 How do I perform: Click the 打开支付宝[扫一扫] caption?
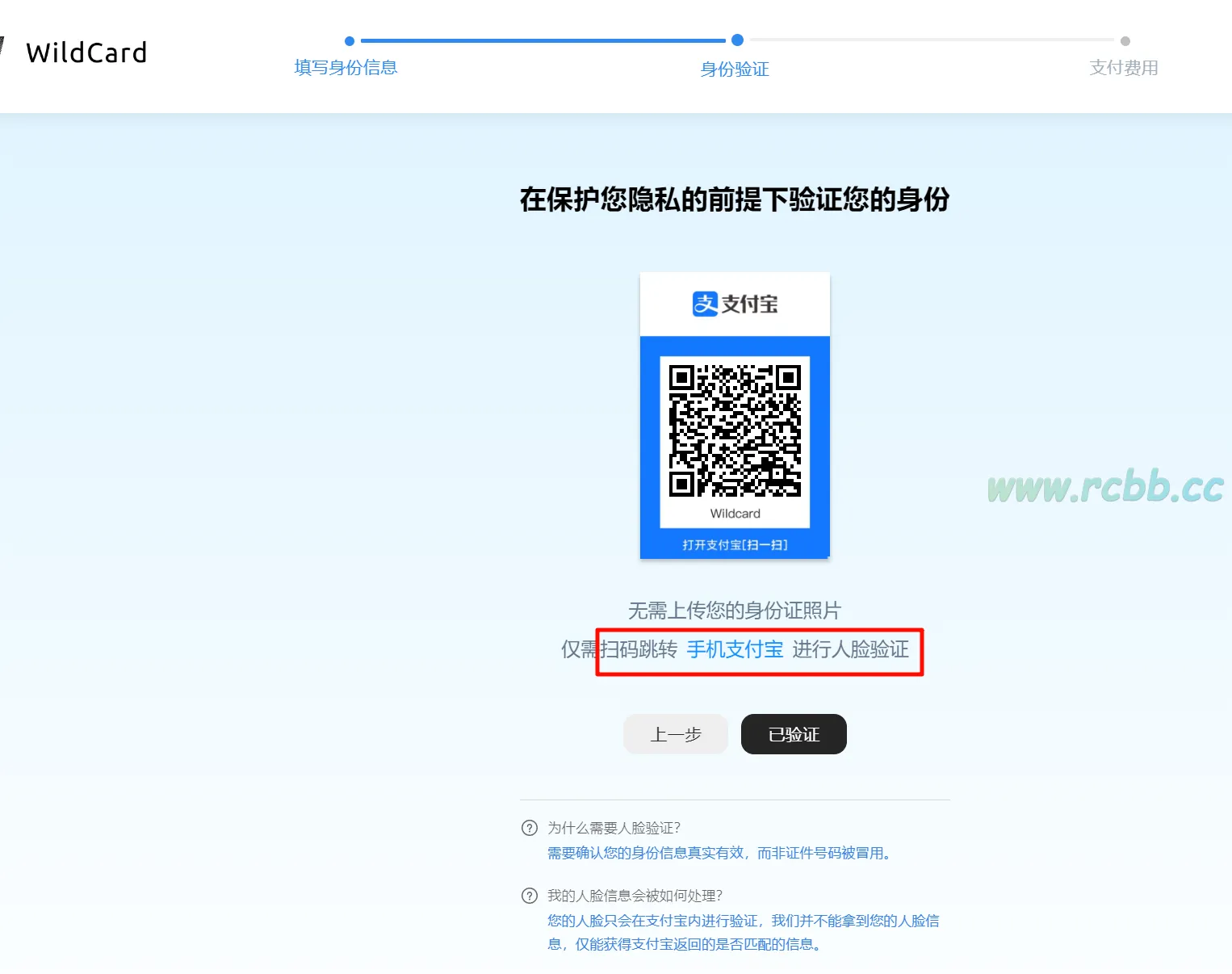(735, 545)
